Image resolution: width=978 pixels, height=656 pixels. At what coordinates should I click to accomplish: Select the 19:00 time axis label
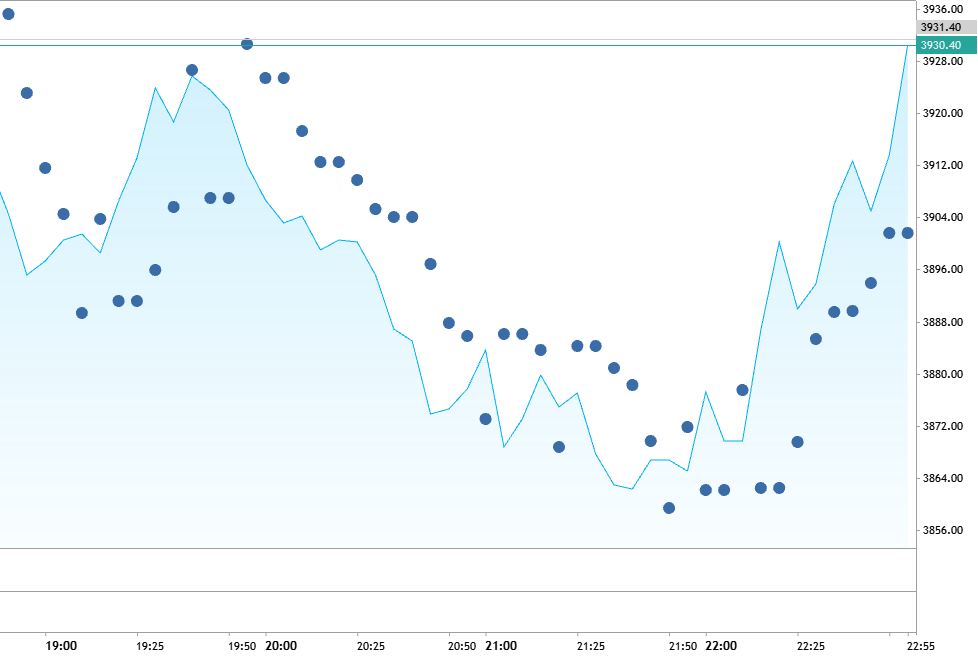pyautogui.click(x=62, y=646)
